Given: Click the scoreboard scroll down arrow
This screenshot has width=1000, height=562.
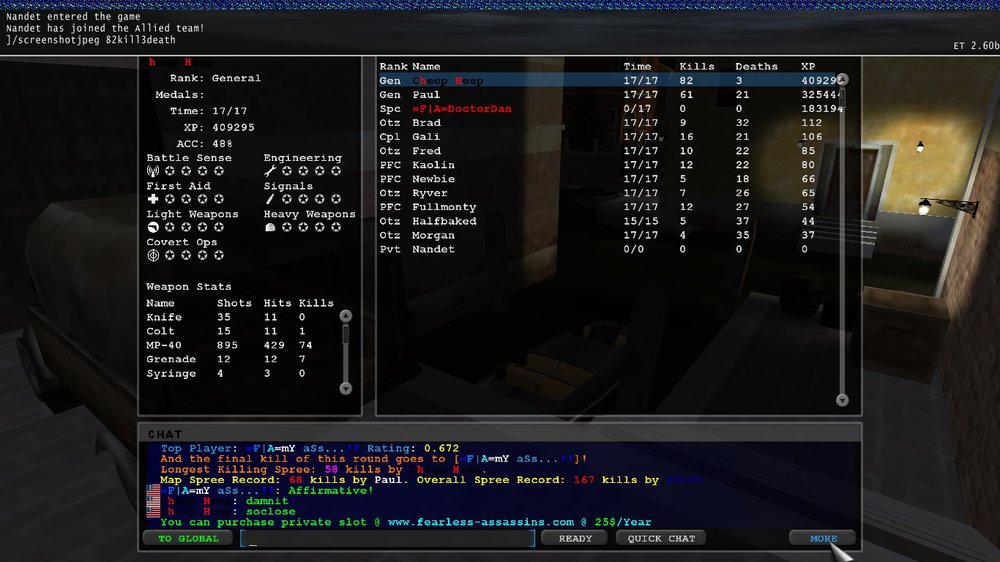Looking at the screenshot, I should [842, 400].
